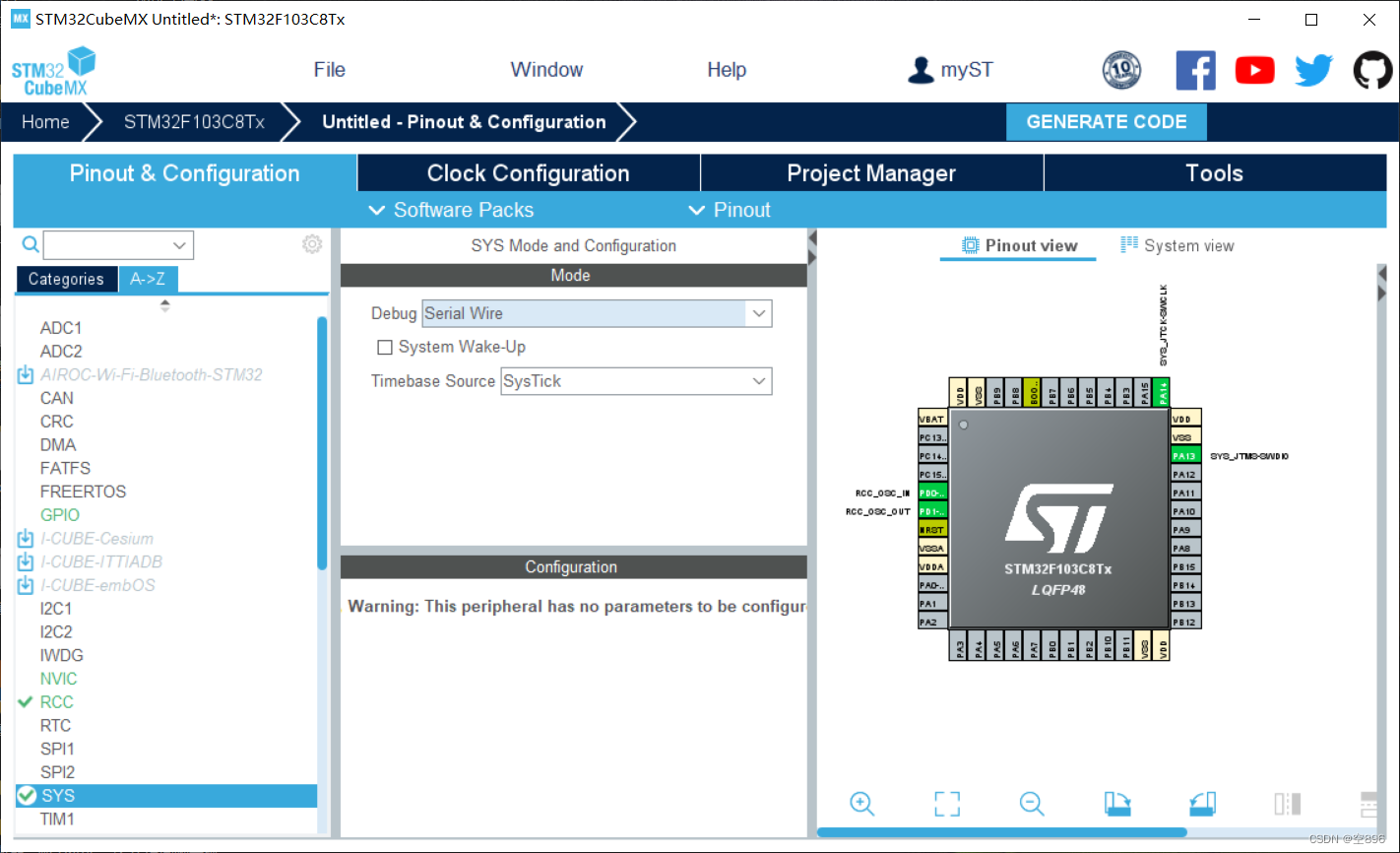Select the NRST pin on the chip

click(932, 530)
